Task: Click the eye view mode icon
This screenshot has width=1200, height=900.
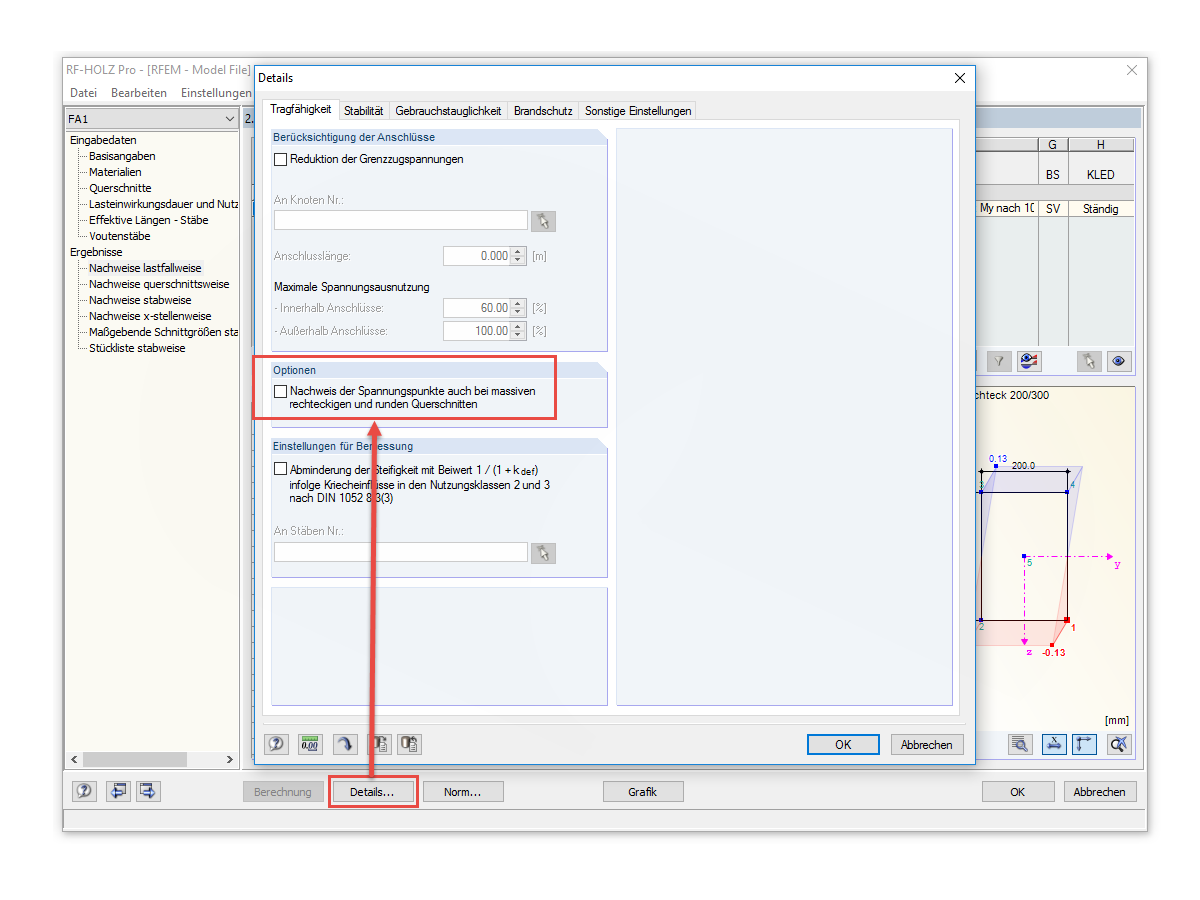Action: (1119, 361)
